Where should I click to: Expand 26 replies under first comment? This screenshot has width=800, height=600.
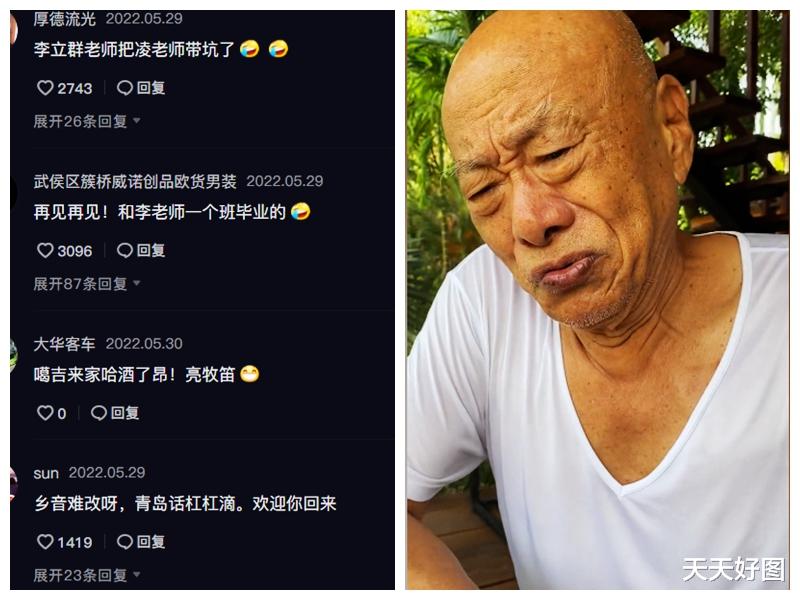pyautogui.click(x=87, y=121)
